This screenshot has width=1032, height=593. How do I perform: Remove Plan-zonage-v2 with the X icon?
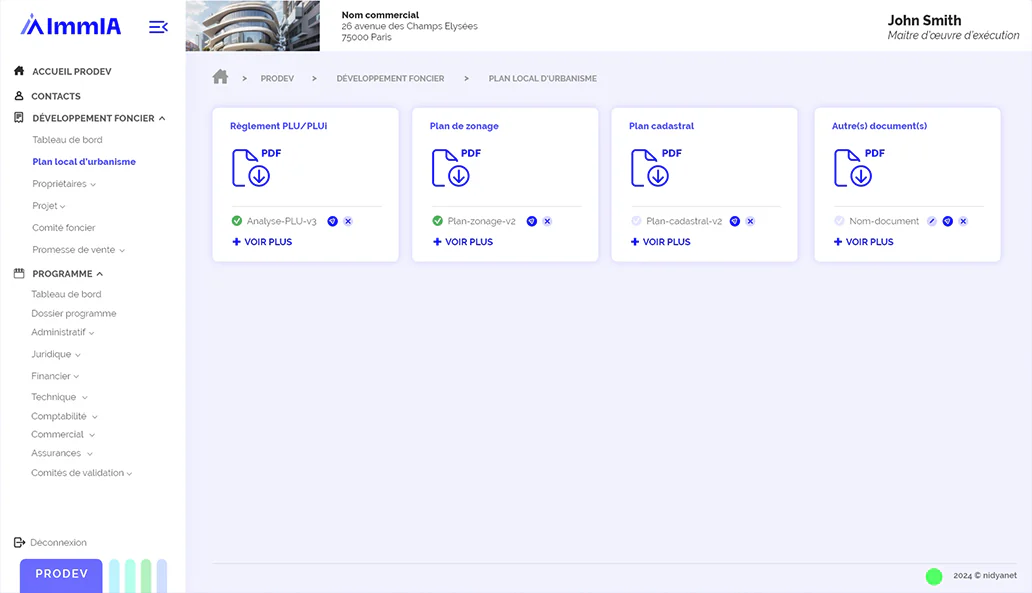548,221
